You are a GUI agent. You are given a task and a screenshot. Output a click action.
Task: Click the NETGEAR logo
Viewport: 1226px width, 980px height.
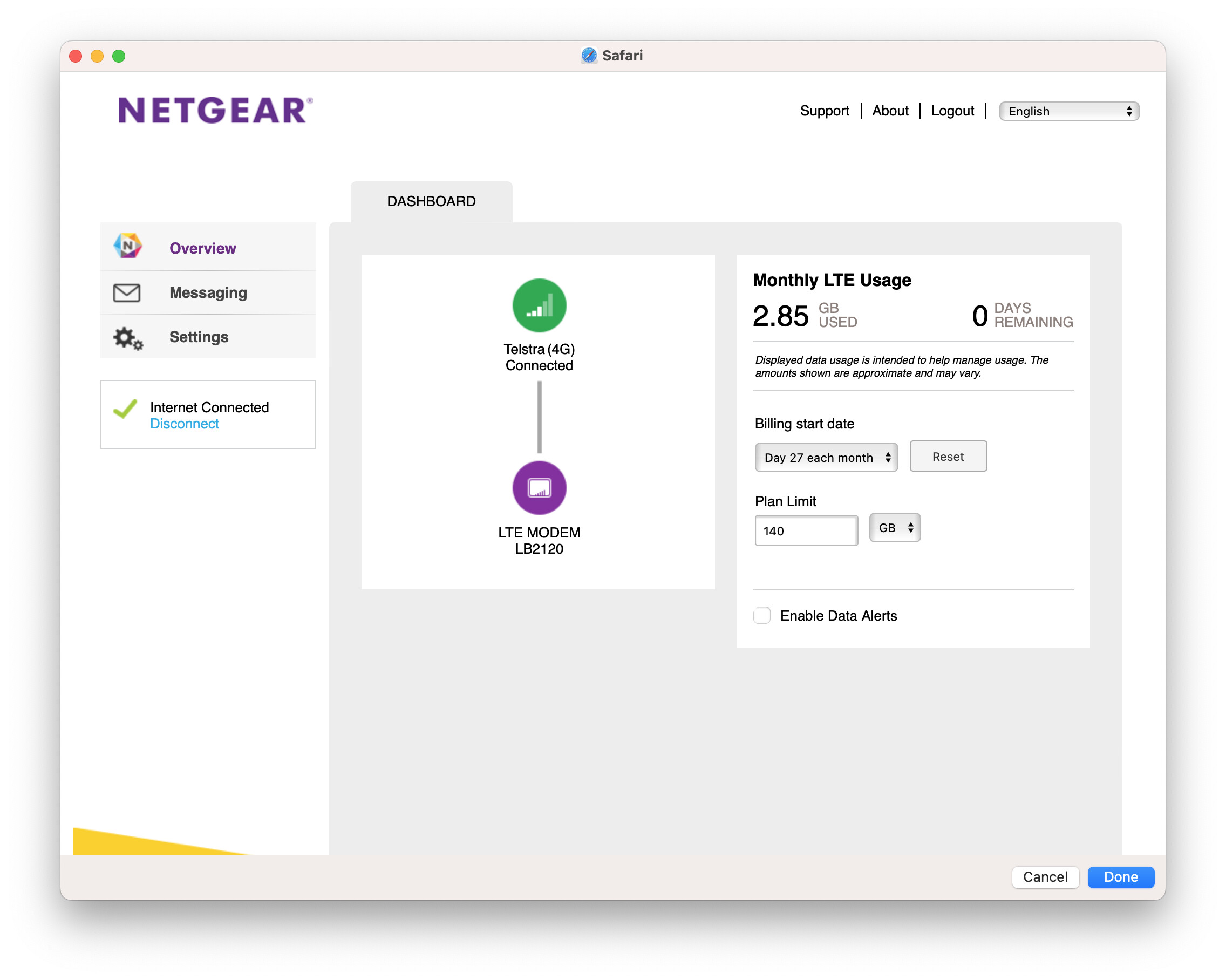(x=215, y=110)
